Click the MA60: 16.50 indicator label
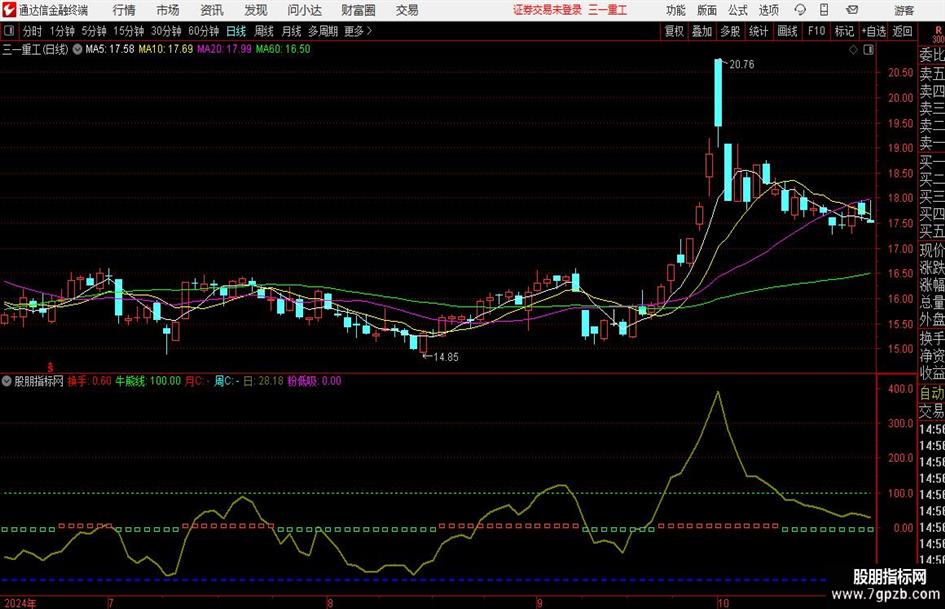 click(x=283, y=49)
